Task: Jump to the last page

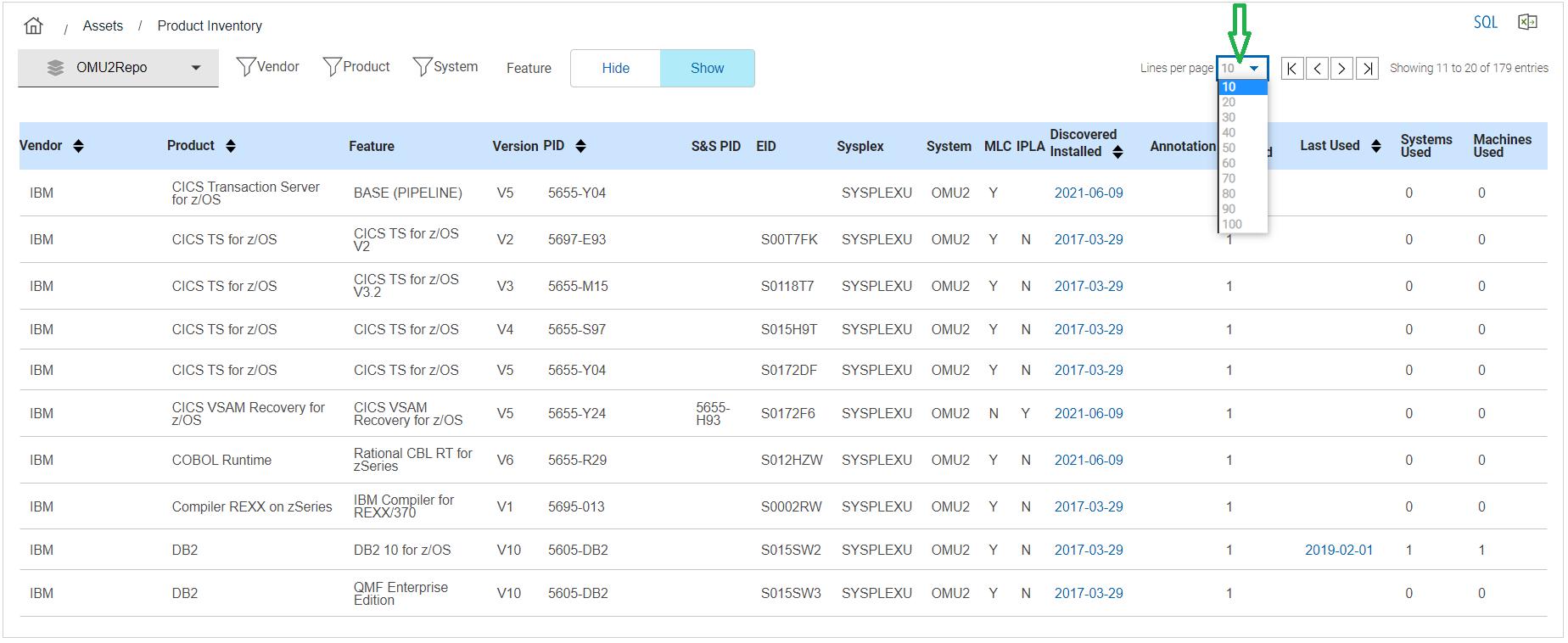Action: tap(1367, 69)
